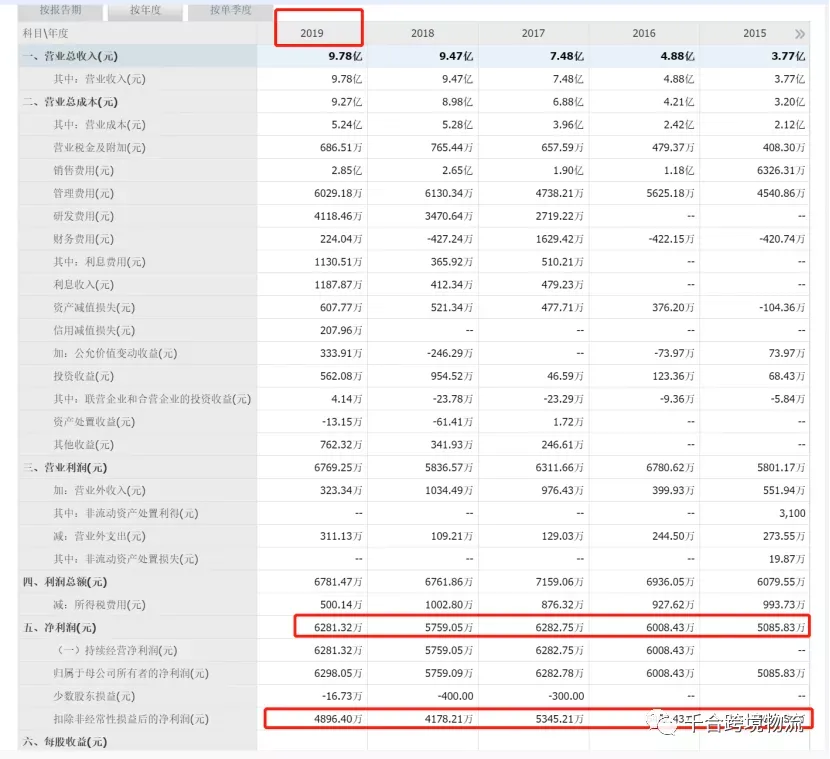The width and height of the screenshot is (830, 759).
Task: Click the 207.96万 credit impairment value
Action: [x=341, y=330]
